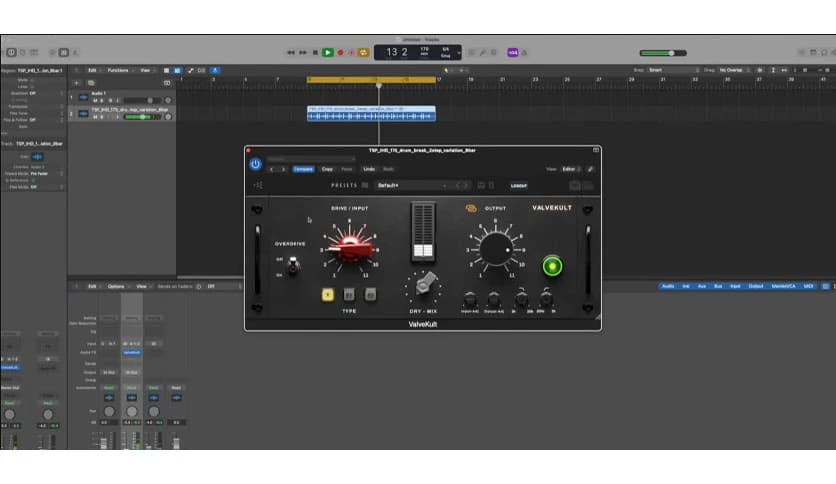Toggle the ValveKult plugin power bypass button

pyautogui.click(x=255, y=164)
